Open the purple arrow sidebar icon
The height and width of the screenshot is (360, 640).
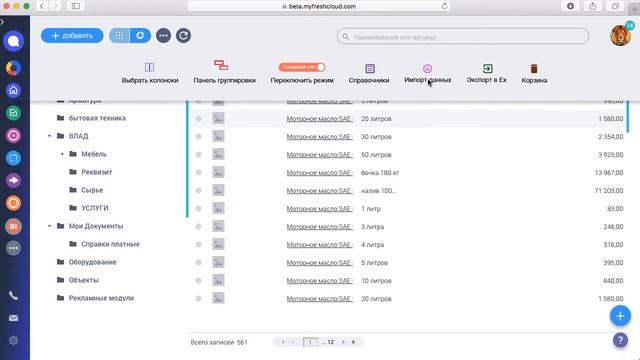click(13, 180)
